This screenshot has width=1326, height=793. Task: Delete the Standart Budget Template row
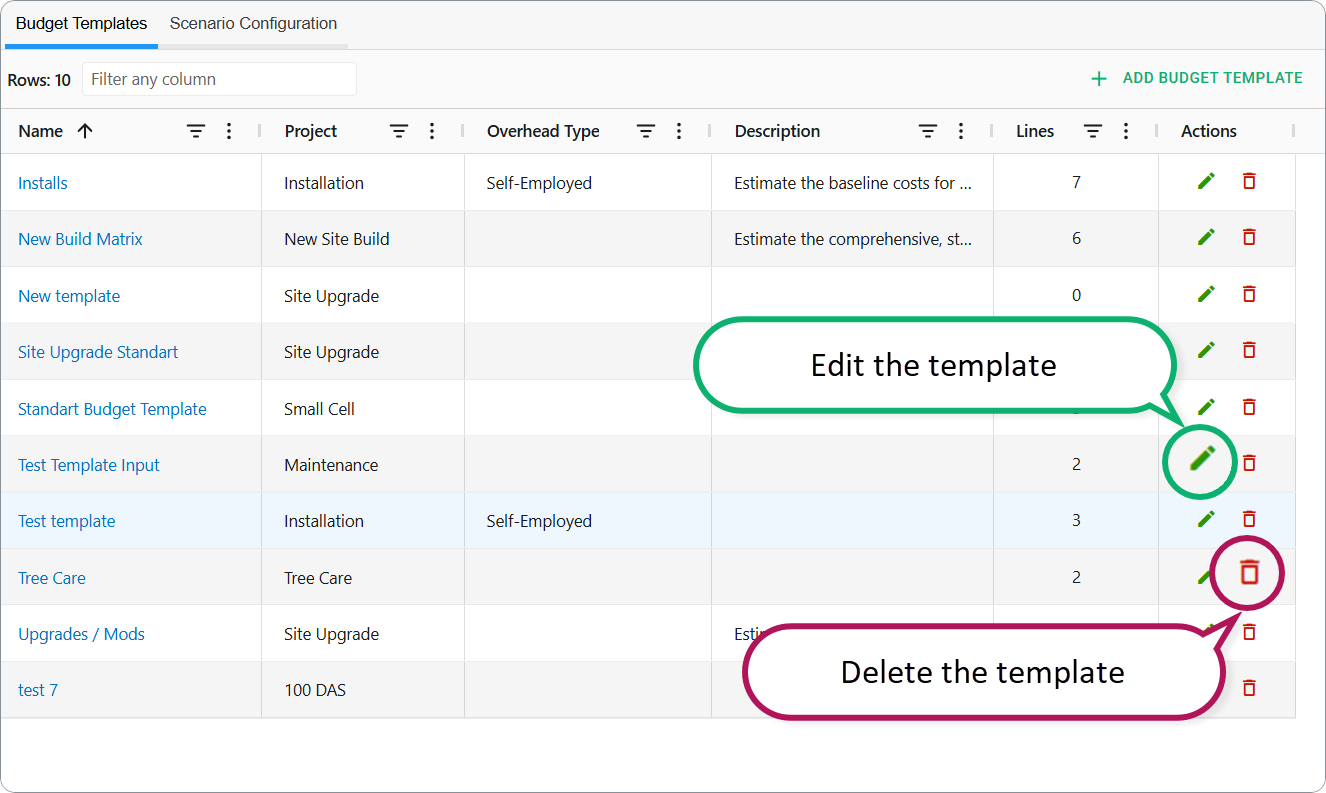tap(1249, 407)
